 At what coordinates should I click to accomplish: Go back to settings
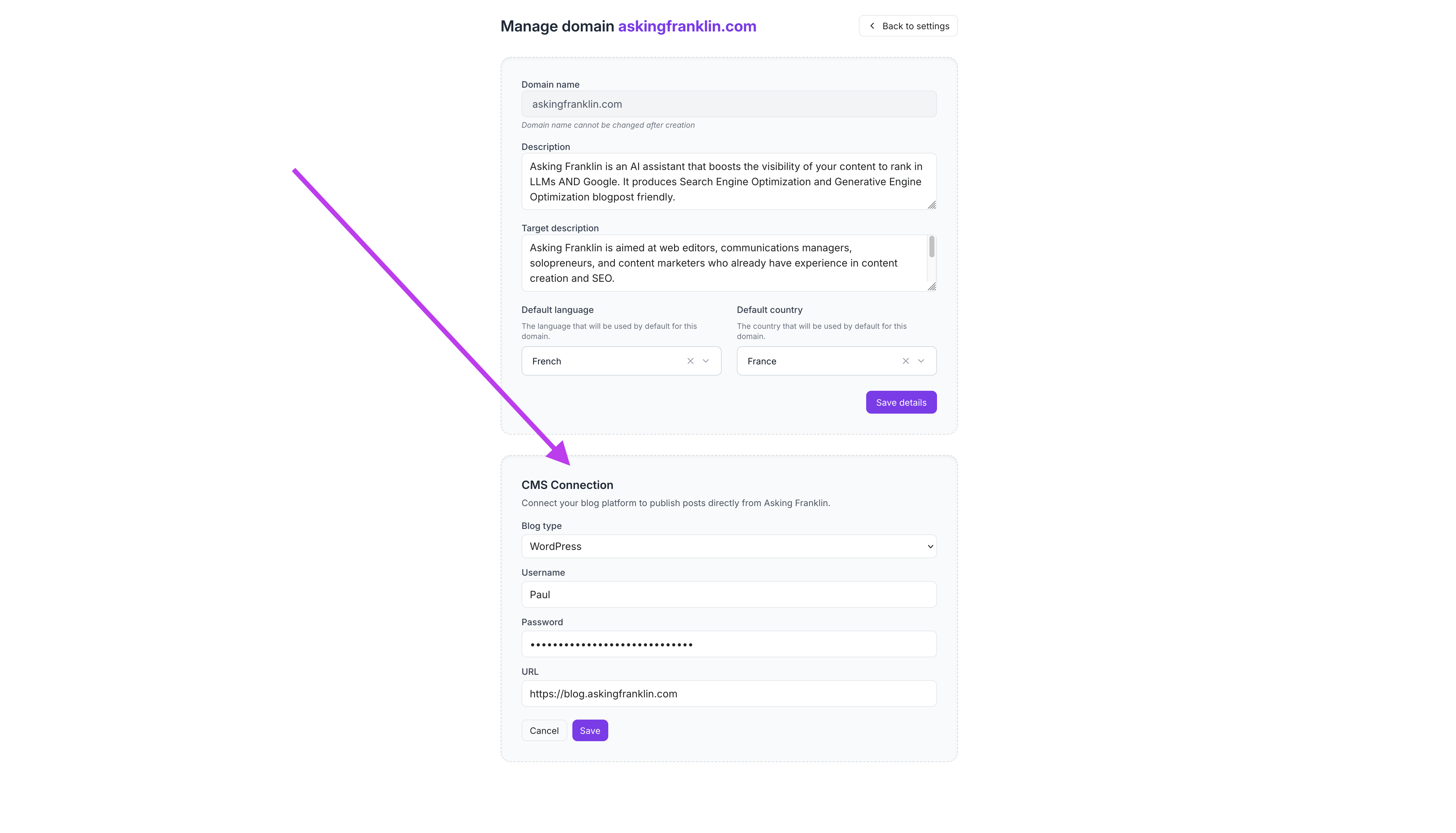(907, 26)
